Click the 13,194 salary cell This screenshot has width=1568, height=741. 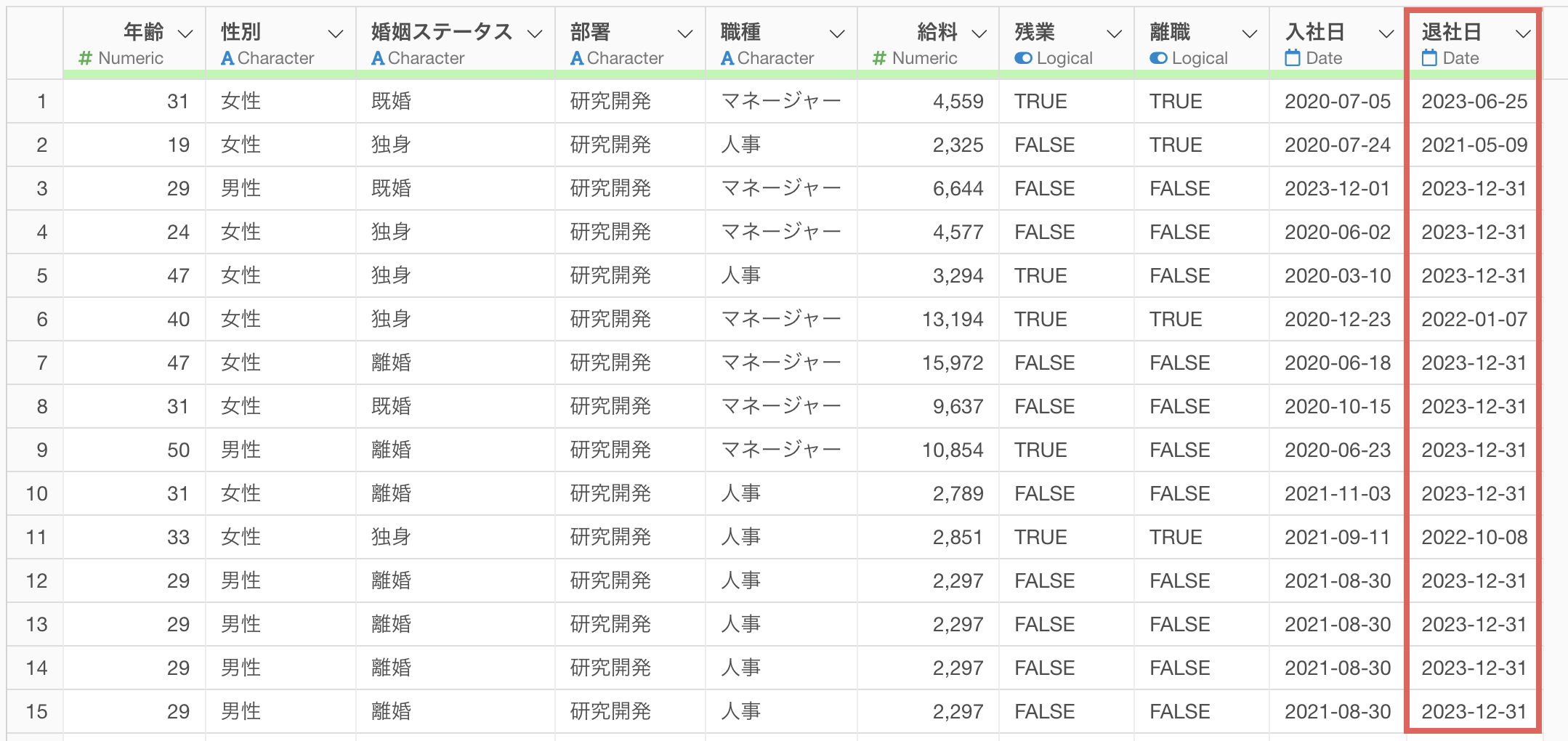952,320
